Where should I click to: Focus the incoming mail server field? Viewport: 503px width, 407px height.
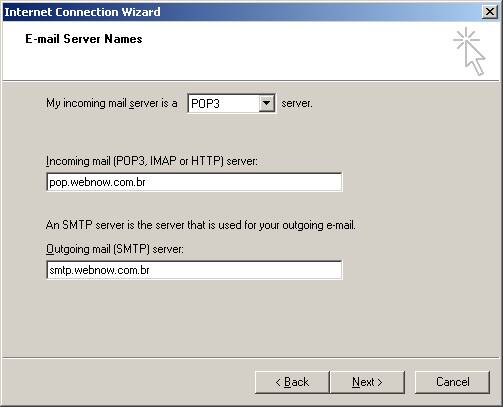[194, 182]
